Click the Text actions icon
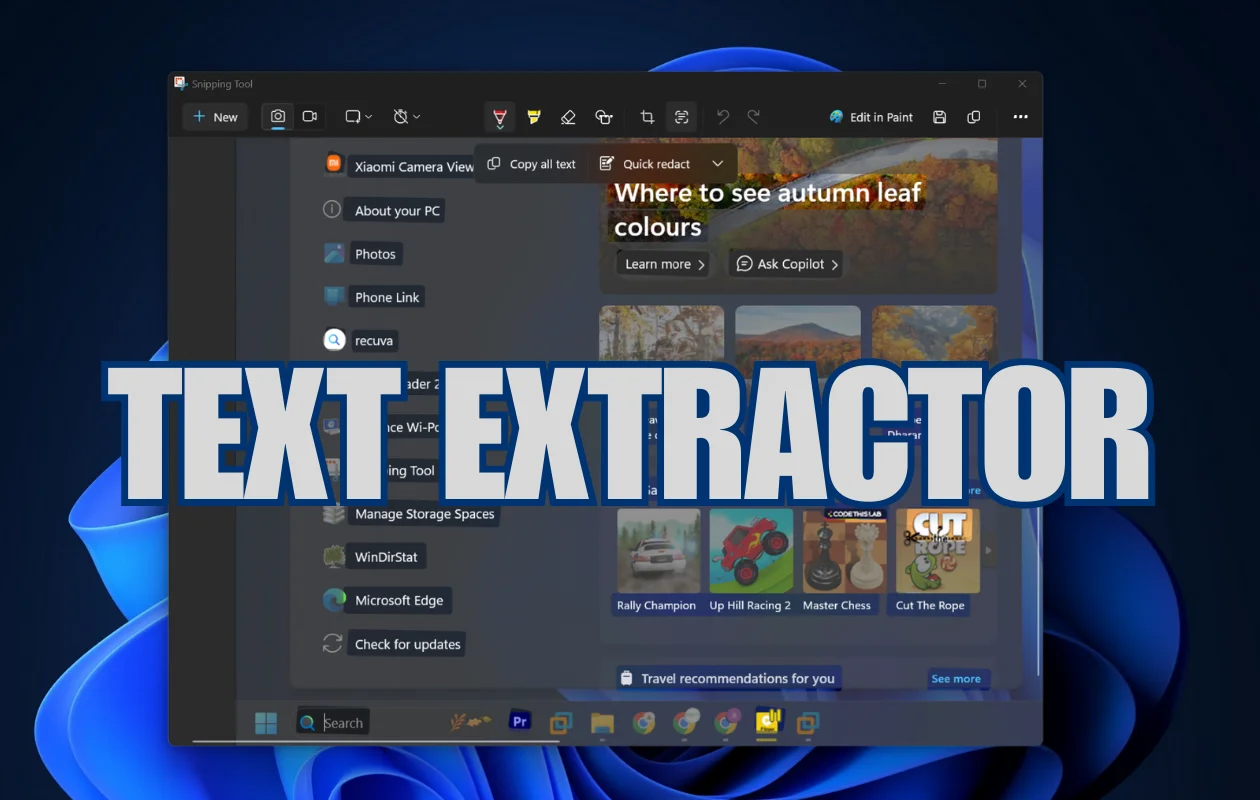Screen dimensions: 1260x800 click(682, 117)
